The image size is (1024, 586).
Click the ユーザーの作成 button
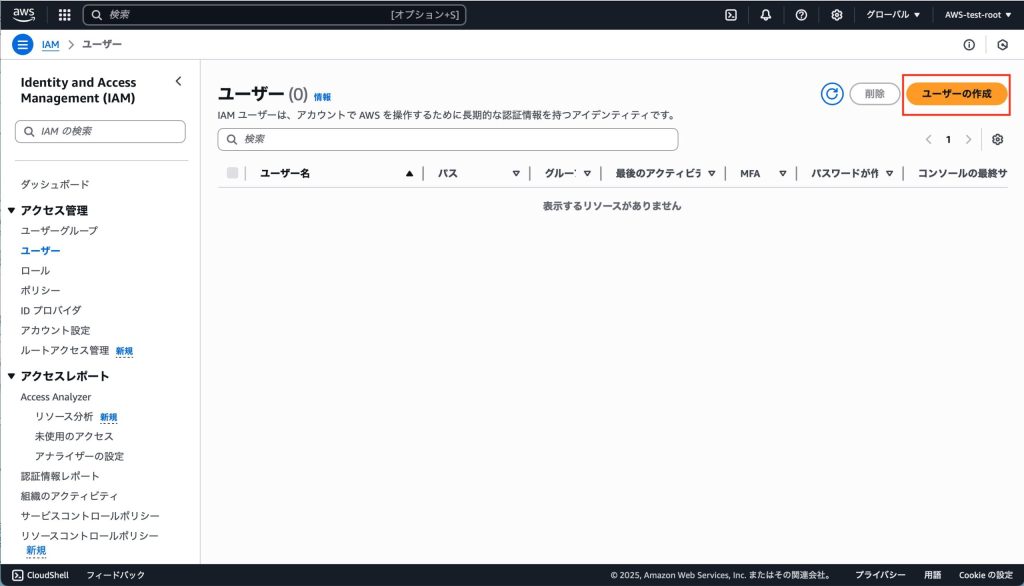tap(956, 94)
